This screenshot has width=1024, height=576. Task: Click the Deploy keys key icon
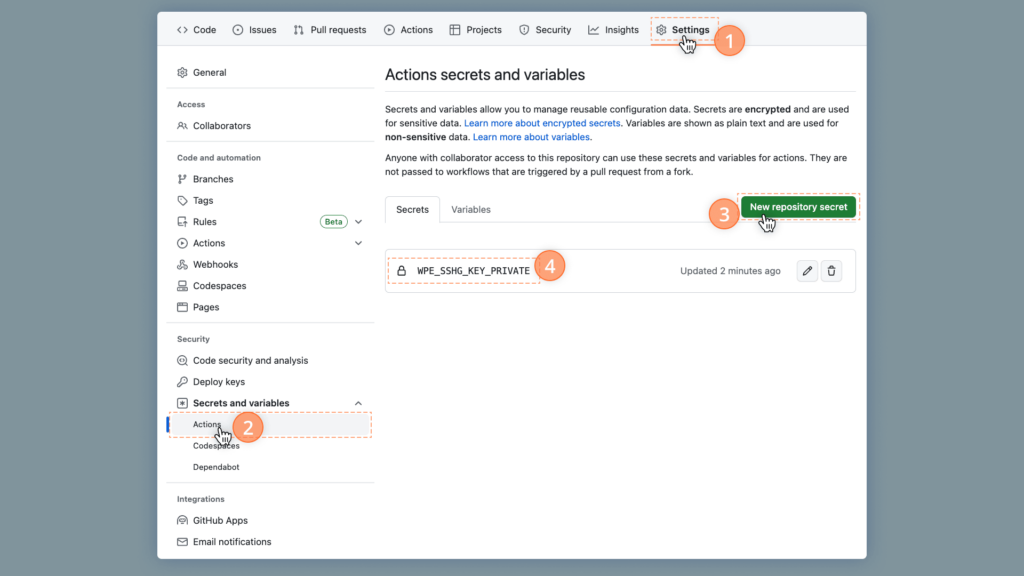coord(185,381)
